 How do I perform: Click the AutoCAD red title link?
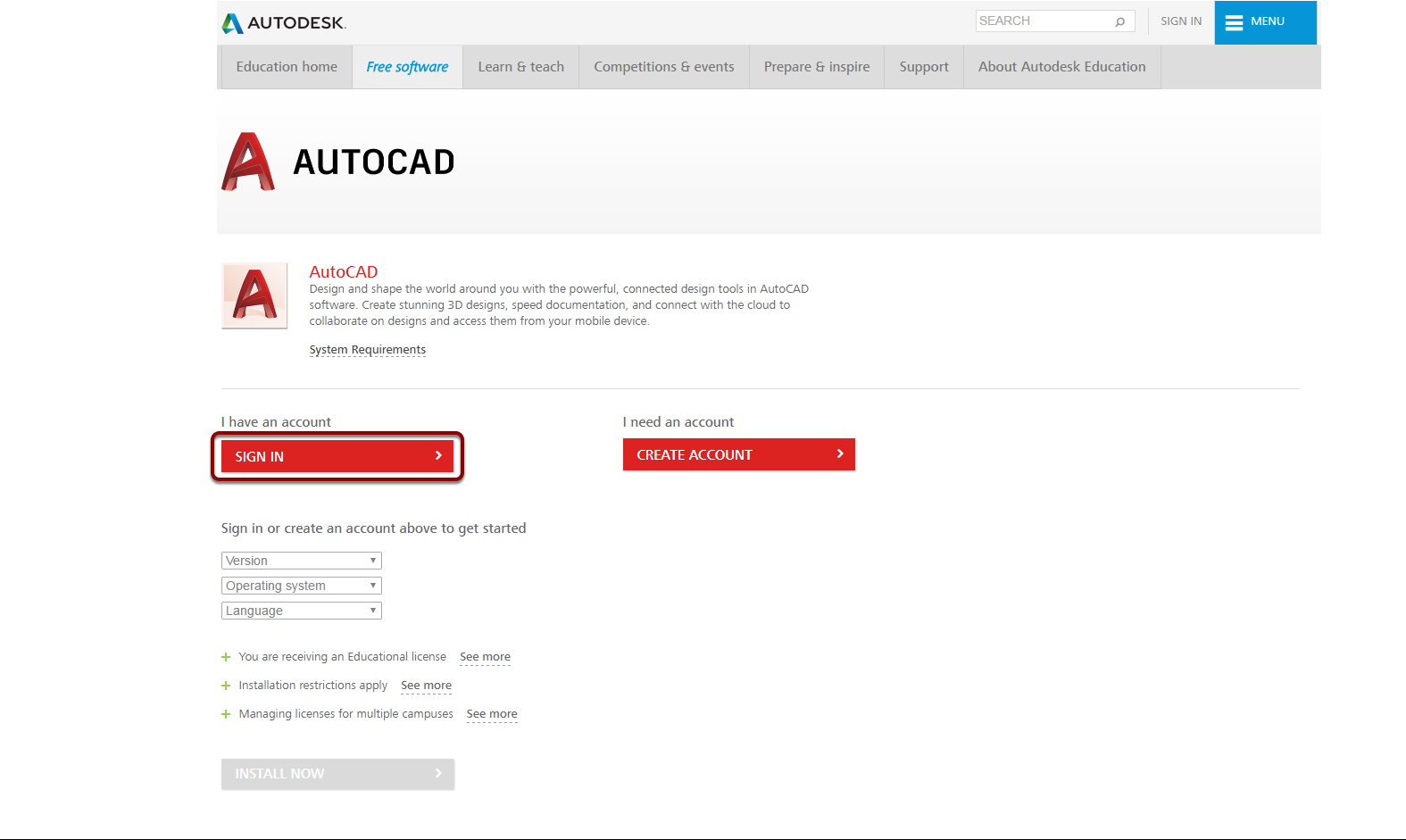(344, 271)
